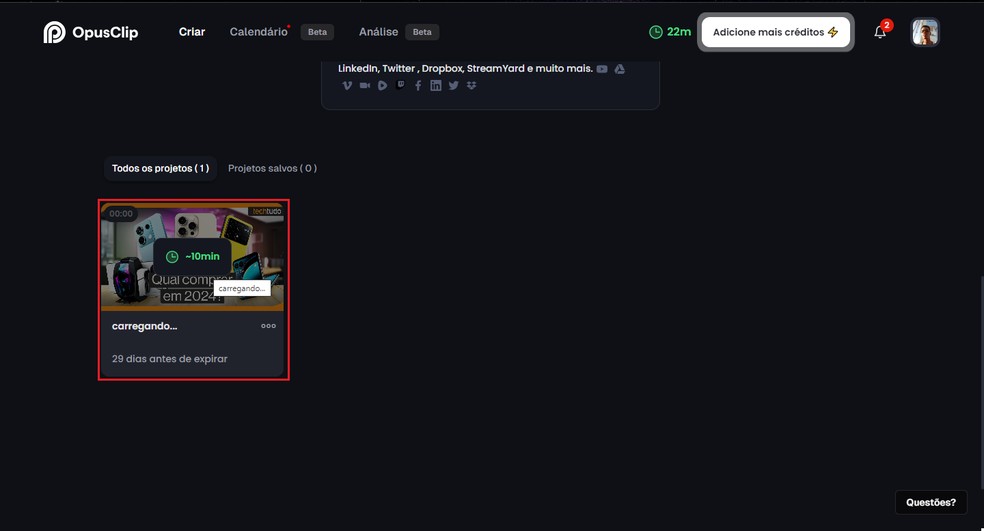Select Todos os projetos tab
Image resolution: width=984 pixels, height=531 pixels.
pos(161,168)
